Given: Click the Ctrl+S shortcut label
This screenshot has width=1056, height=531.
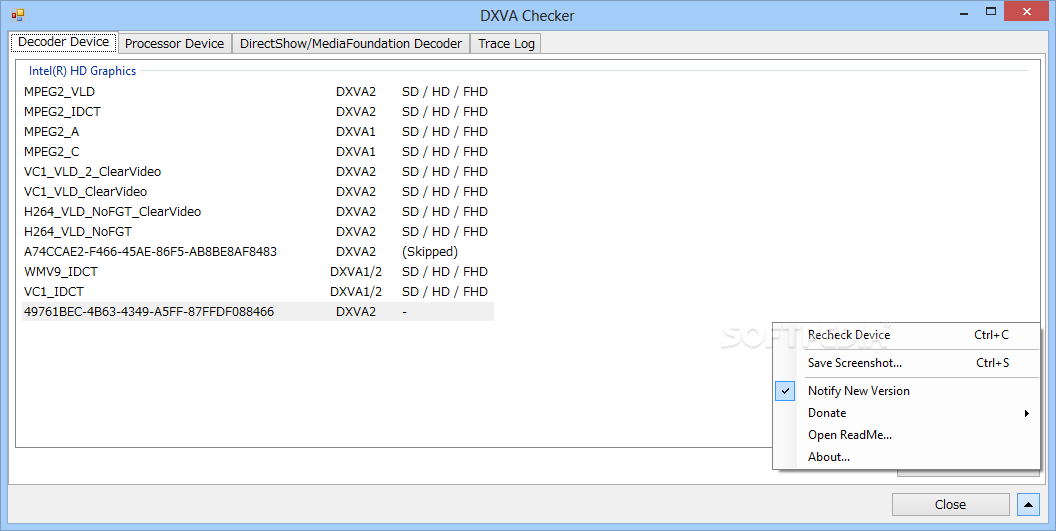Looking at the screenshot, I should click(x=993, y=363).
